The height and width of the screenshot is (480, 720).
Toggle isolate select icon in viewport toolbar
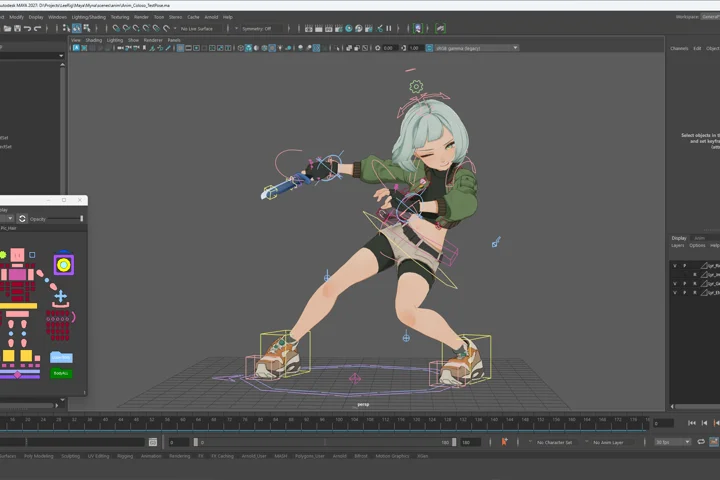(338, 48)
